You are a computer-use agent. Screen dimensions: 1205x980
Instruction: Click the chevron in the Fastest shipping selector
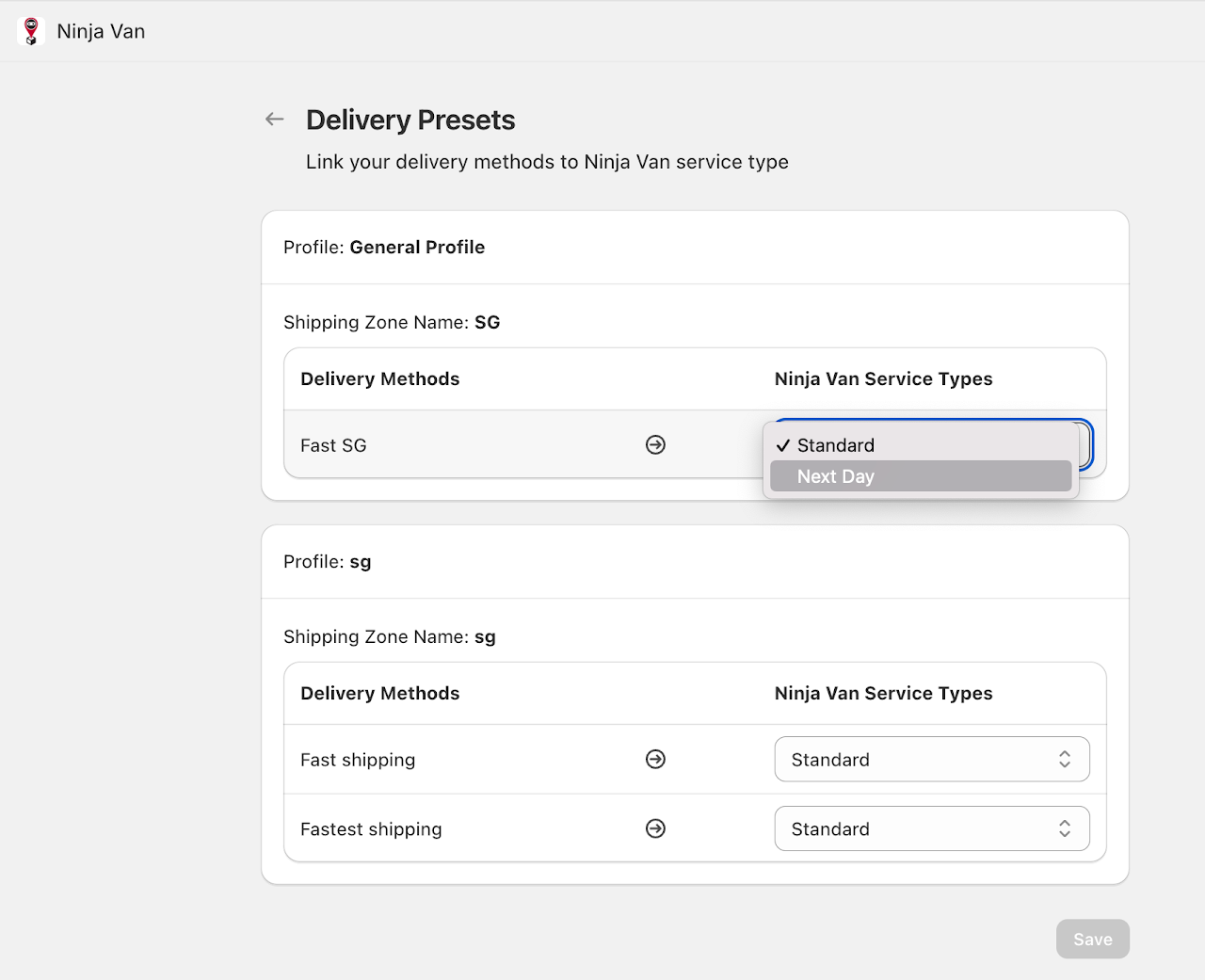click(1064, 829)
